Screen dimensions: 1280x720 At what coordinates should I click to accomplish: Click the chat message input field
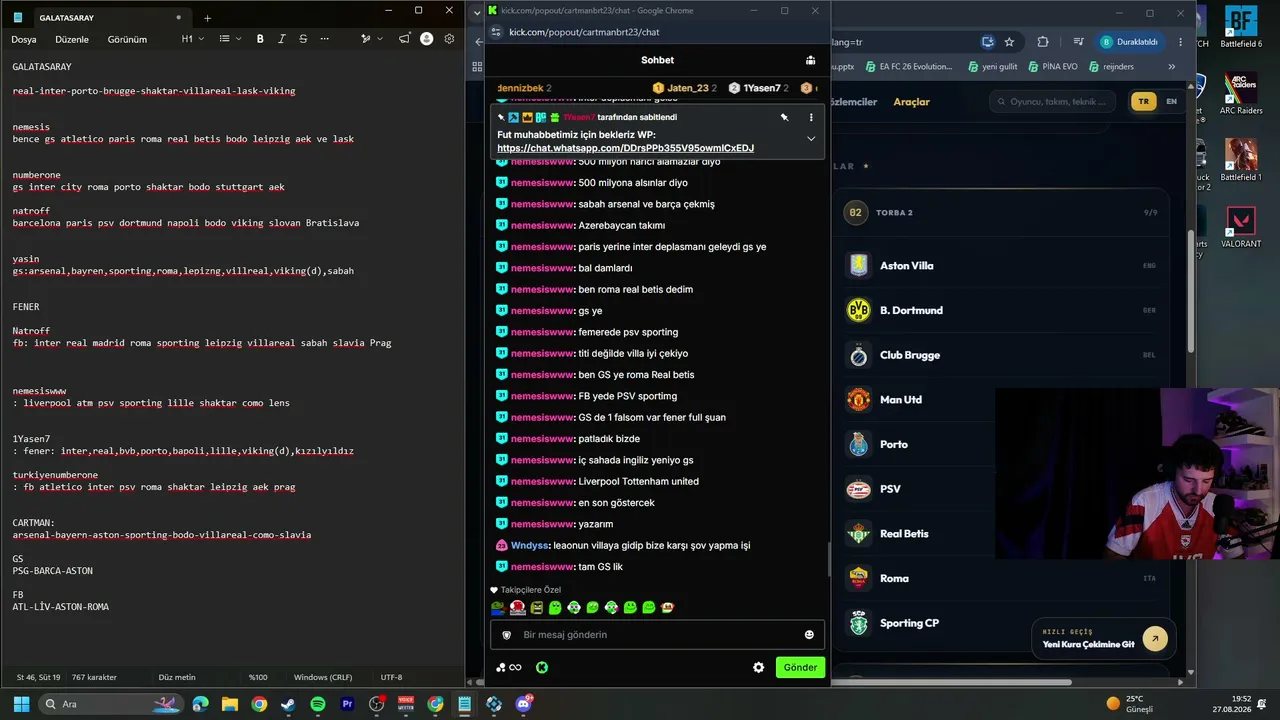click(655, 635)
